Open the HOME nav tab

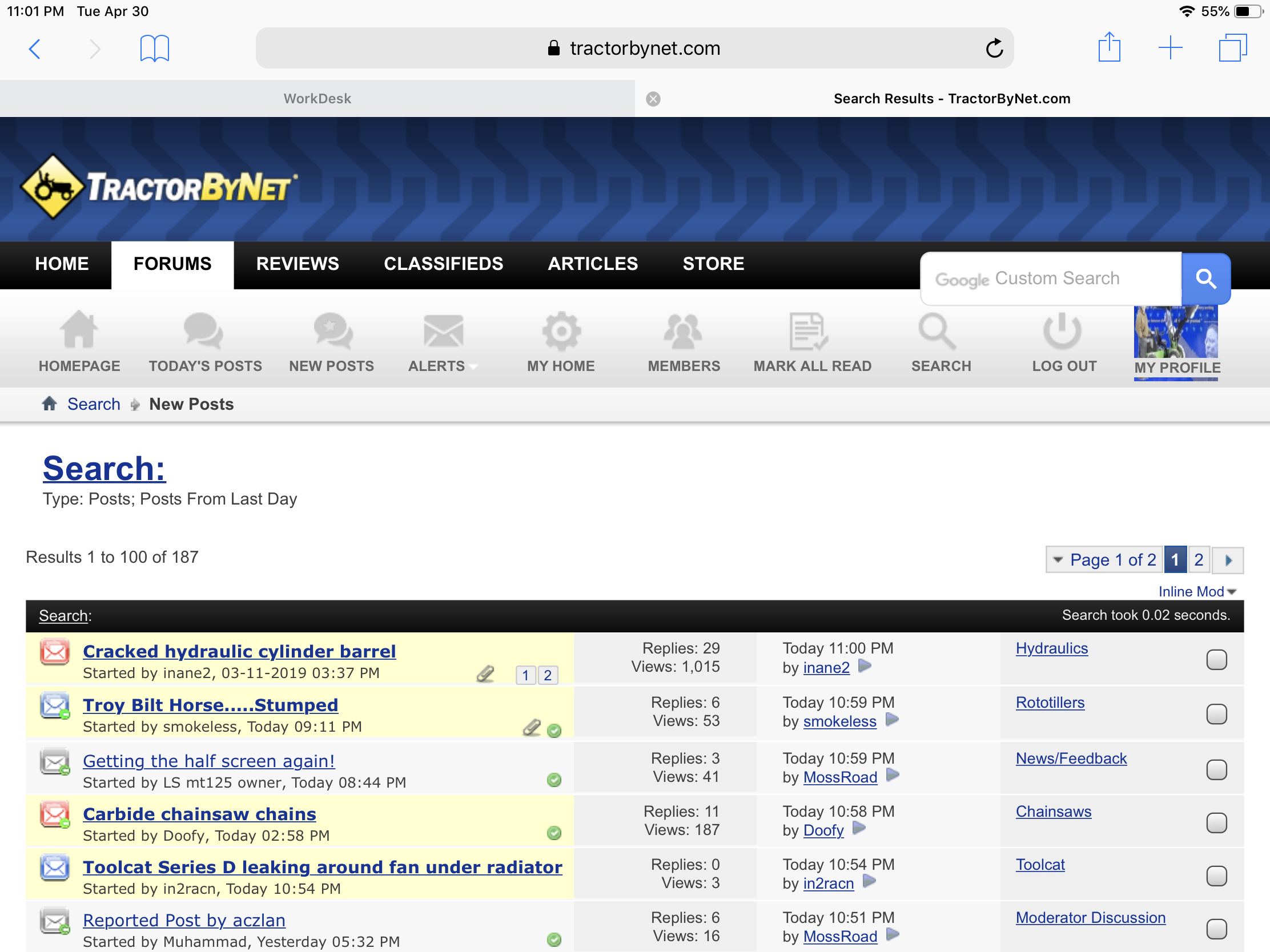[x=62, y=264]
